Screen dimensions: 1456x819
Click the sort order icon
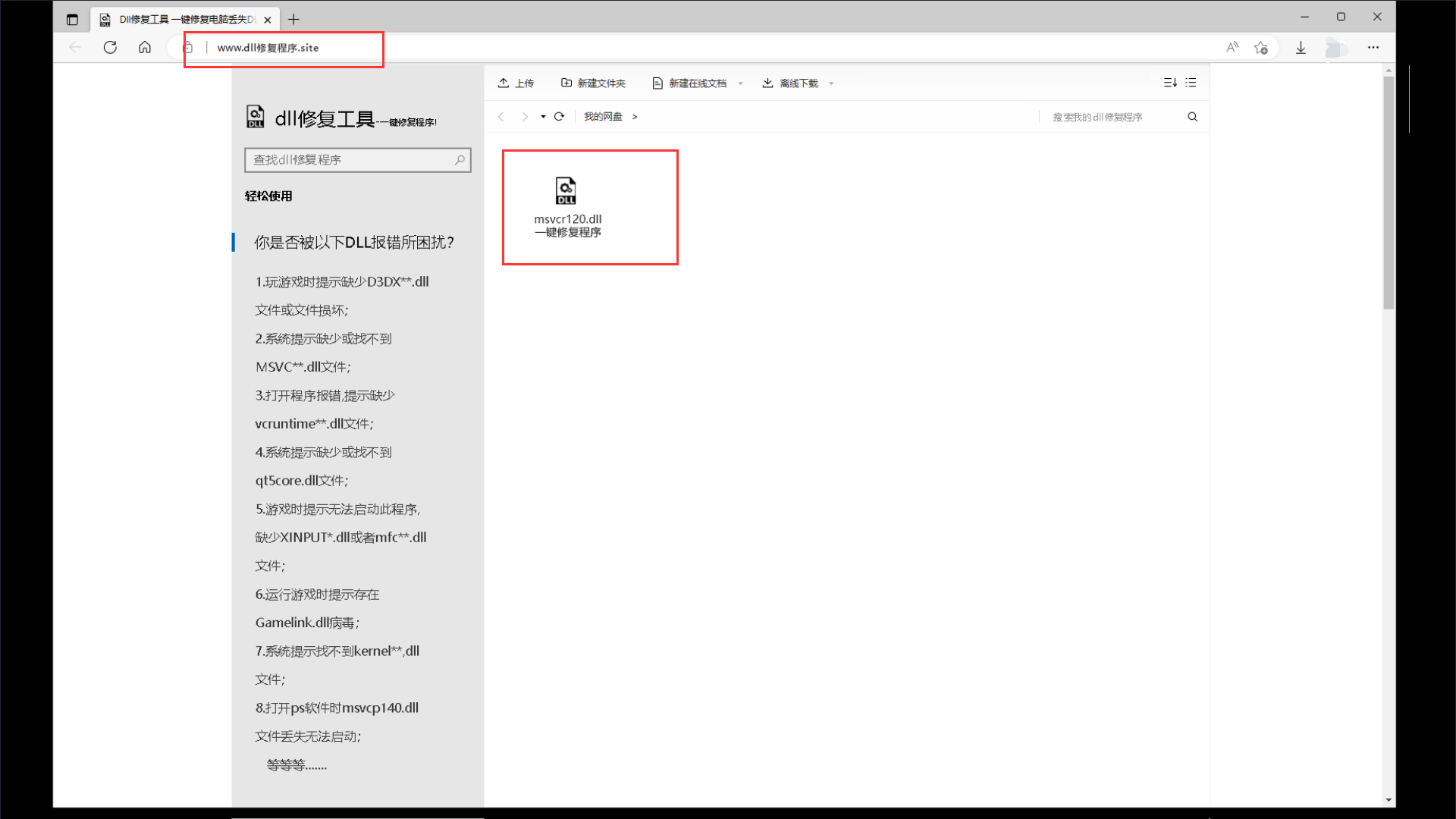click(1170, 83)
